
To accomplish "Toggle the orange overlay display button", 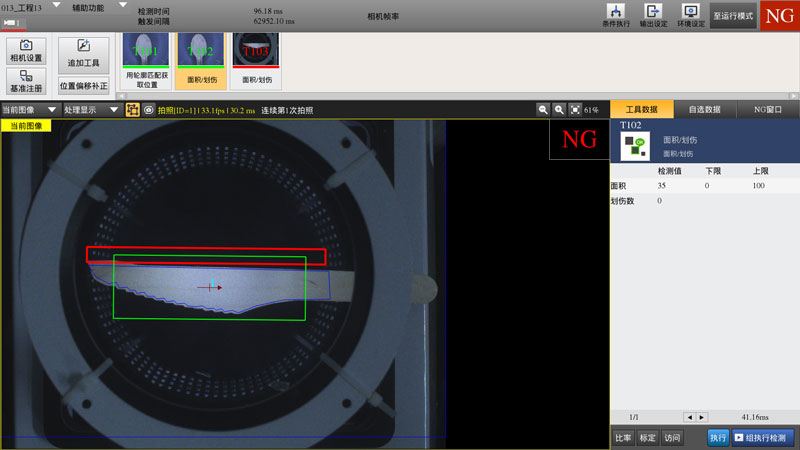I will click(x=132, y=110).
